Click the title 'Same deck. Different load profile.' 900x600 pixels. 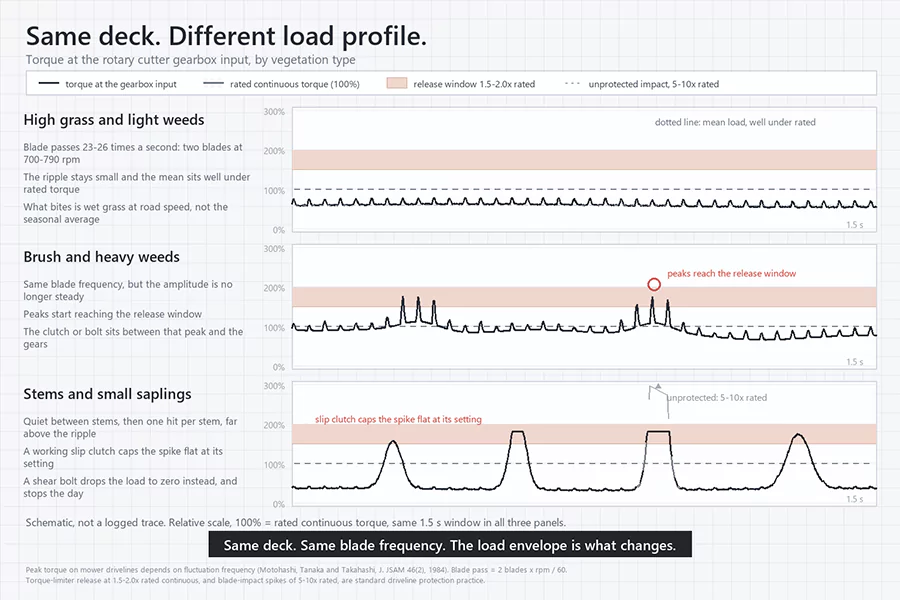[226, 36]
